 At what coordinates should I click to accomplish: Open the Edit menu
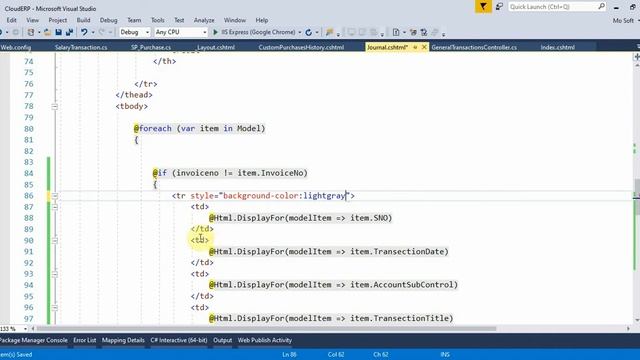point(11,20)
